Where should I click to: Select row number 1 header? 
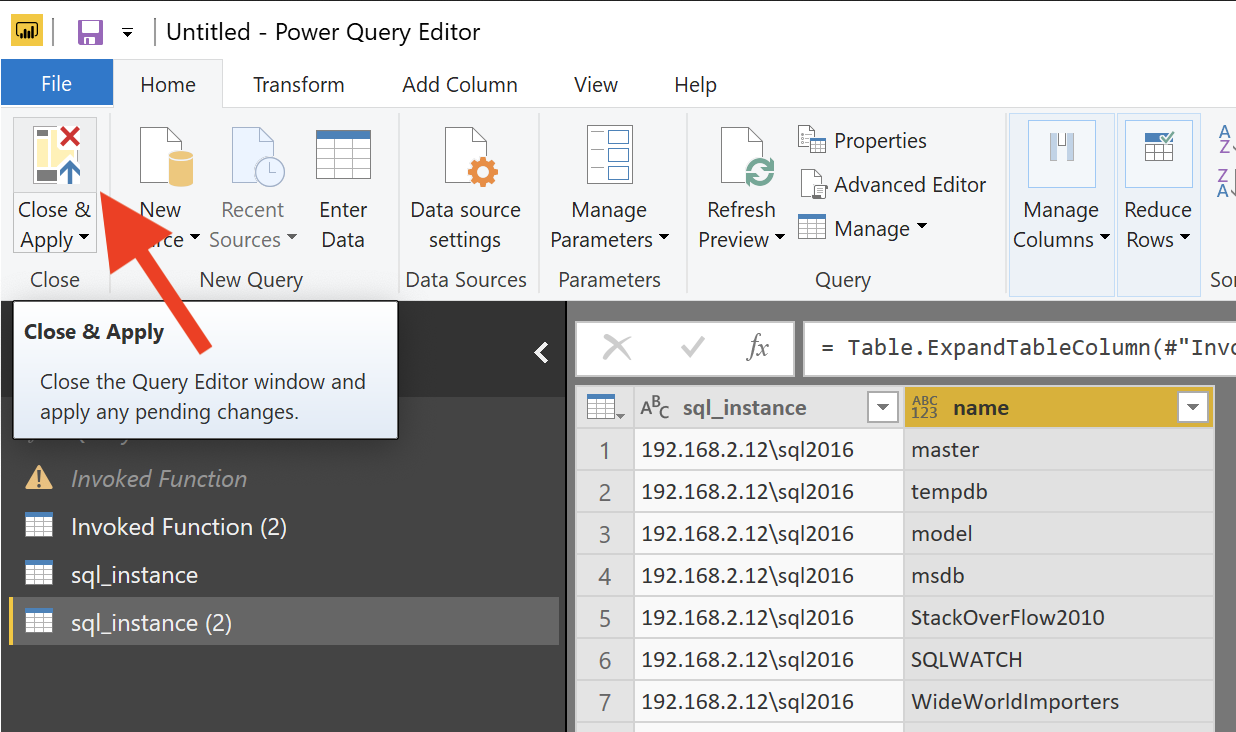click(605, 450)
